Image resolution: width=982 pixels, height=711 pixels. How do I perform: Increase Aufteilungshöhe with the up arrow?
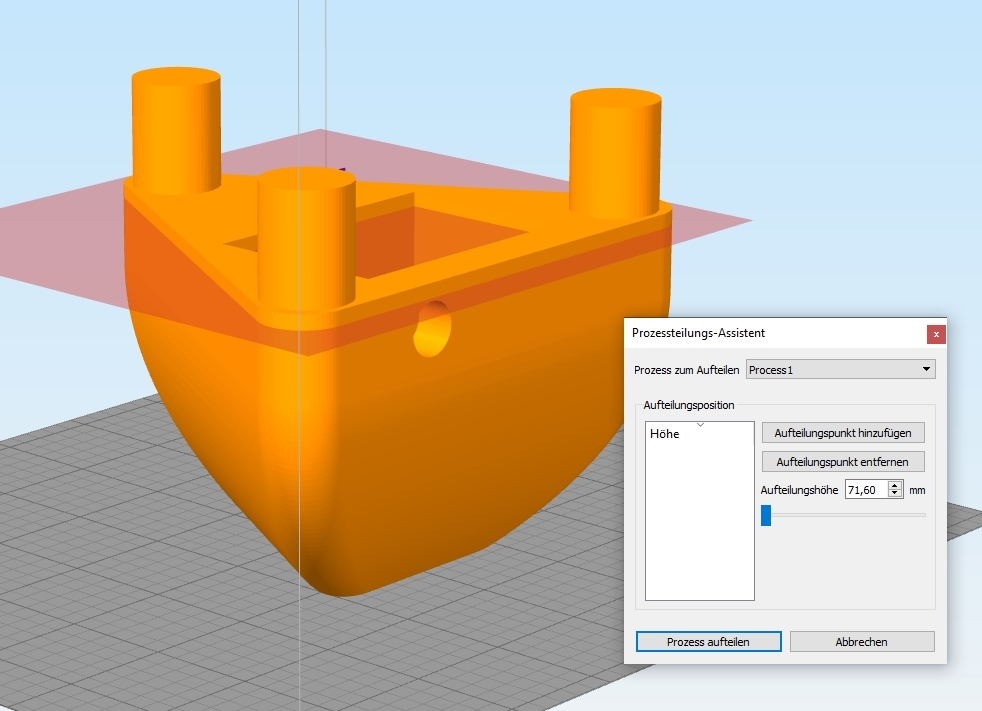coord(896,485)
